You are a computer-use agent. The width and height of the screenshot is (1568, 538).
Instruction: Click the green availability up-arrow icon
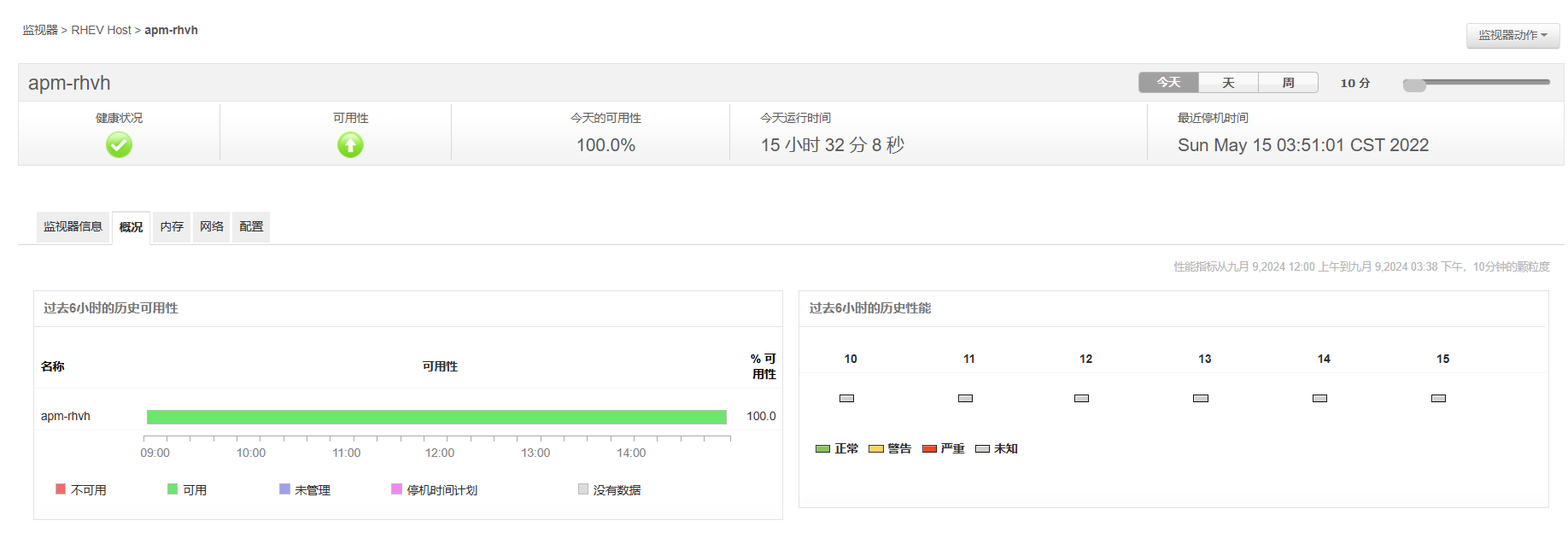click(350, 145)
